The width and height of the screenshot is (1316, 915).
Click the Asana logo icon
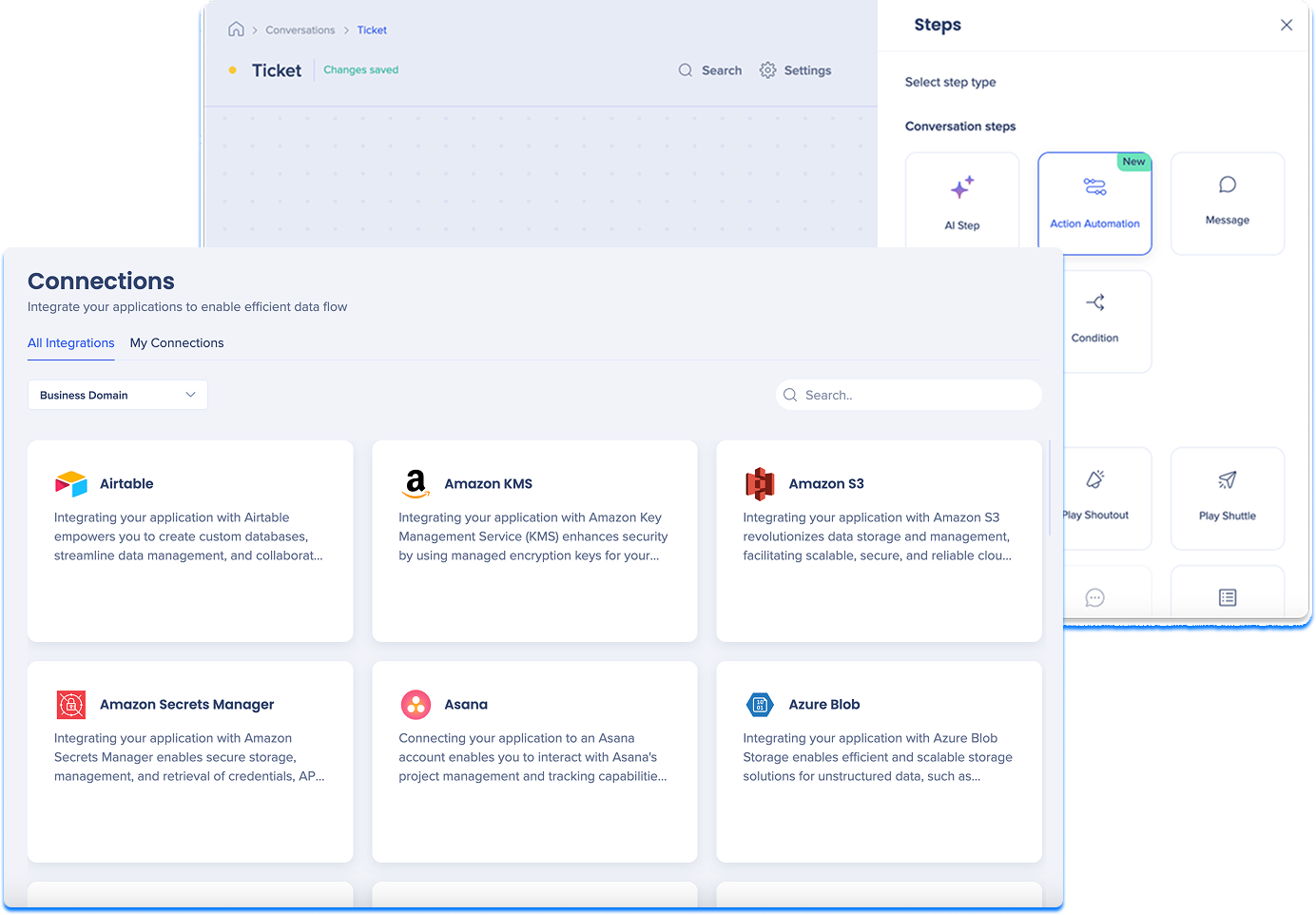pos(416,705)
